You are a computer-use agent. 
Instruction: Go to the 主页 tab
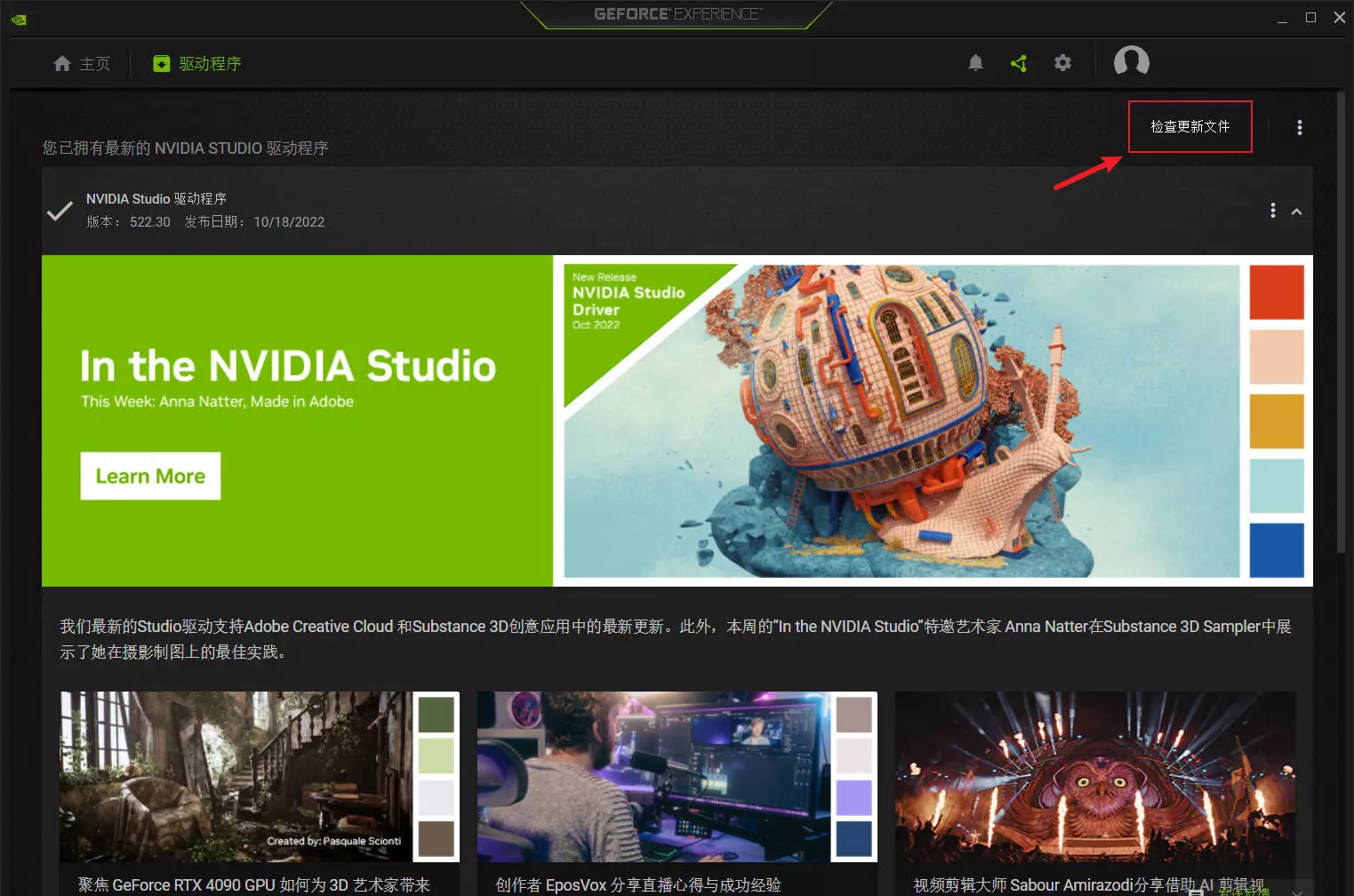click(x=94, y=64)
